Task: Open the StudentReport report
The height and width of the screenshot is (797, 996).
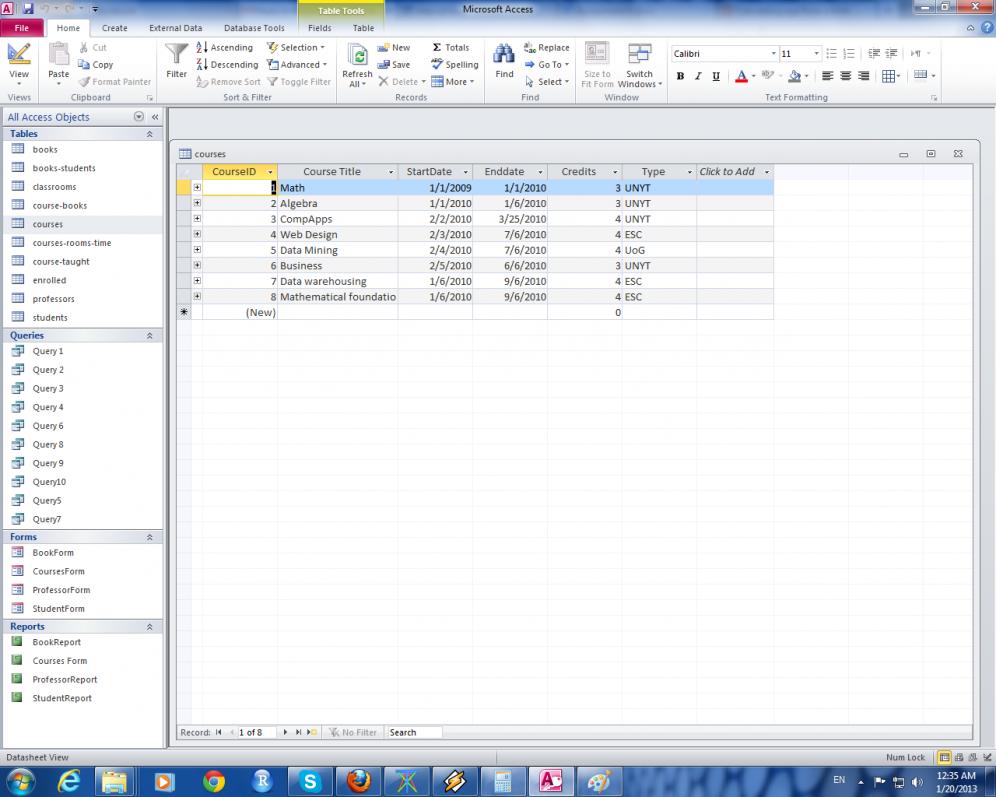Action: 62,698
